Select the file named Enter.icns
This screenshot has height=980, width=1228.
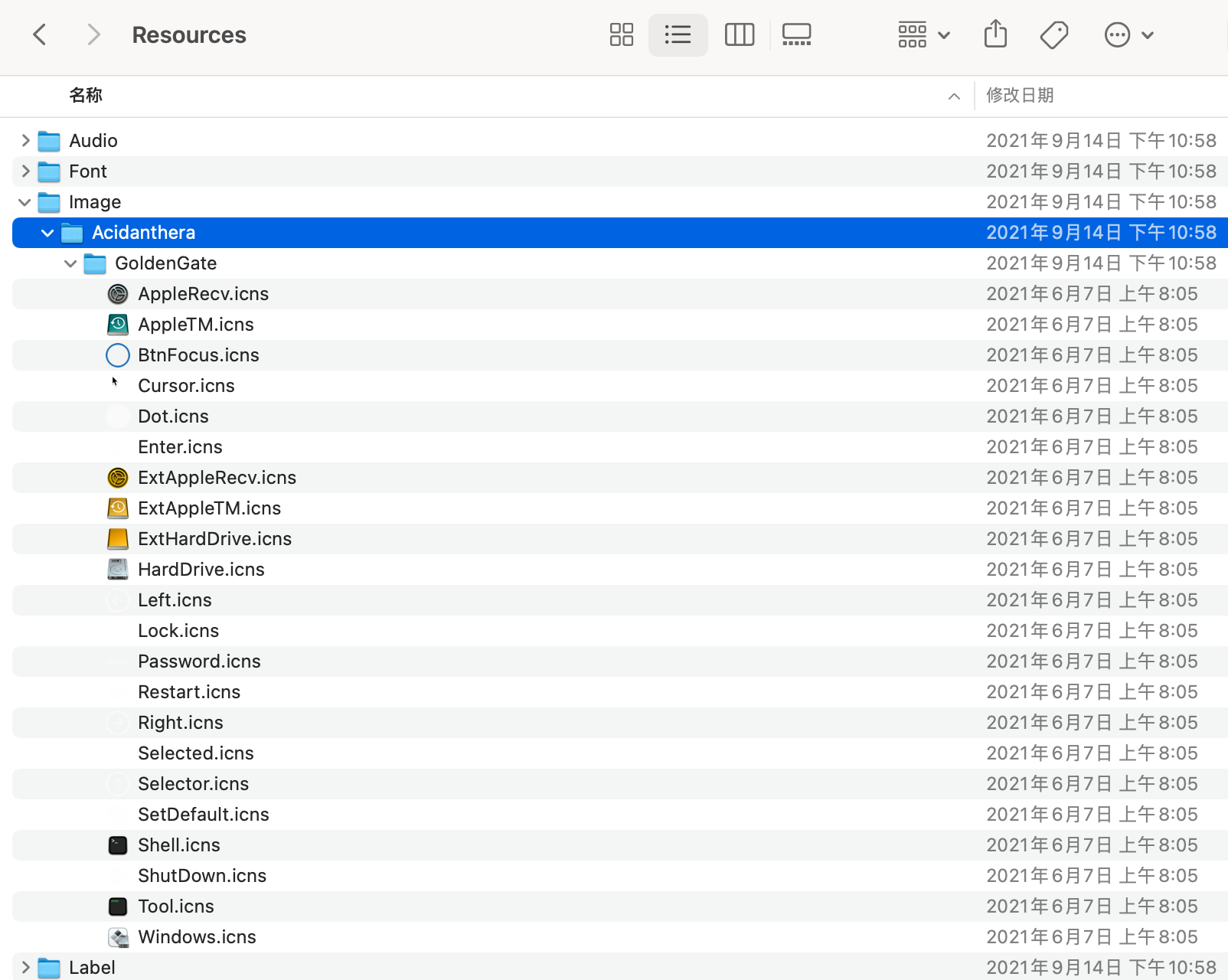pos(180,447)
